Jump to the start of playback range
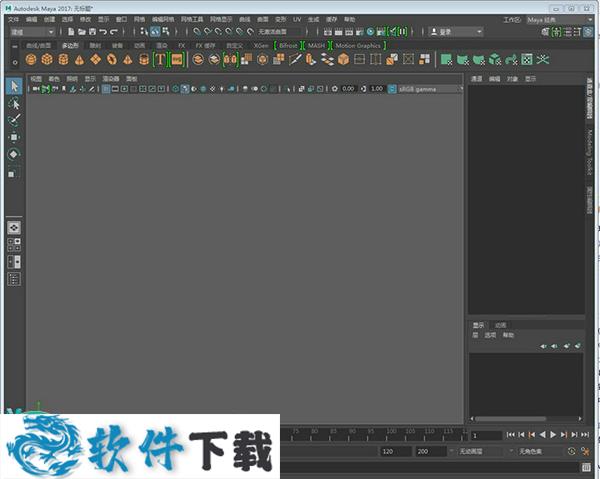Image resolution: width=600 pixels, height=479 pixels. [x=511, y=435]
